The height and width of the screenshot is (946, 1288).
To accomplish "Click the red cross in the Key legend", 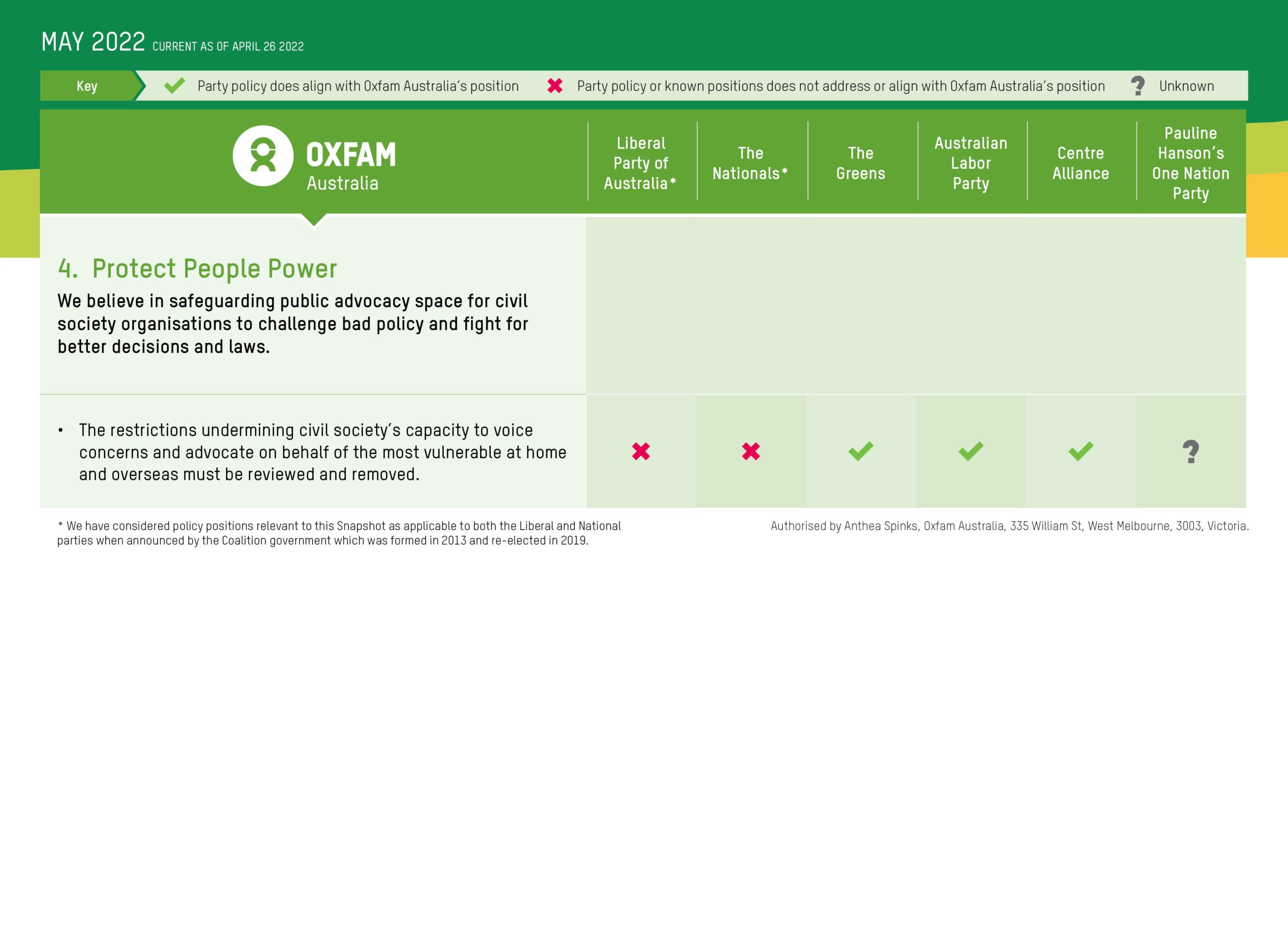I will pyautogui.click(x=555, y=86).
